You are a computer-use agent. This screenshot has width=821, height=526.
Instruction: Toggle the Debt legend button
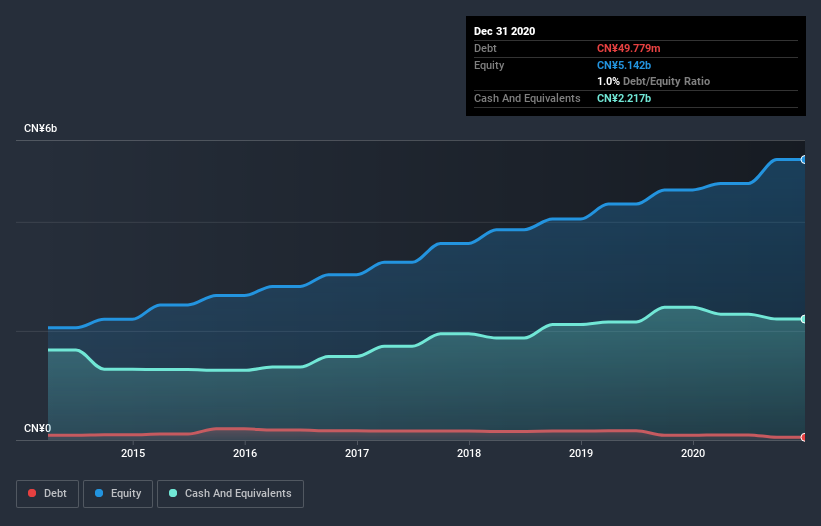[48, 494]
